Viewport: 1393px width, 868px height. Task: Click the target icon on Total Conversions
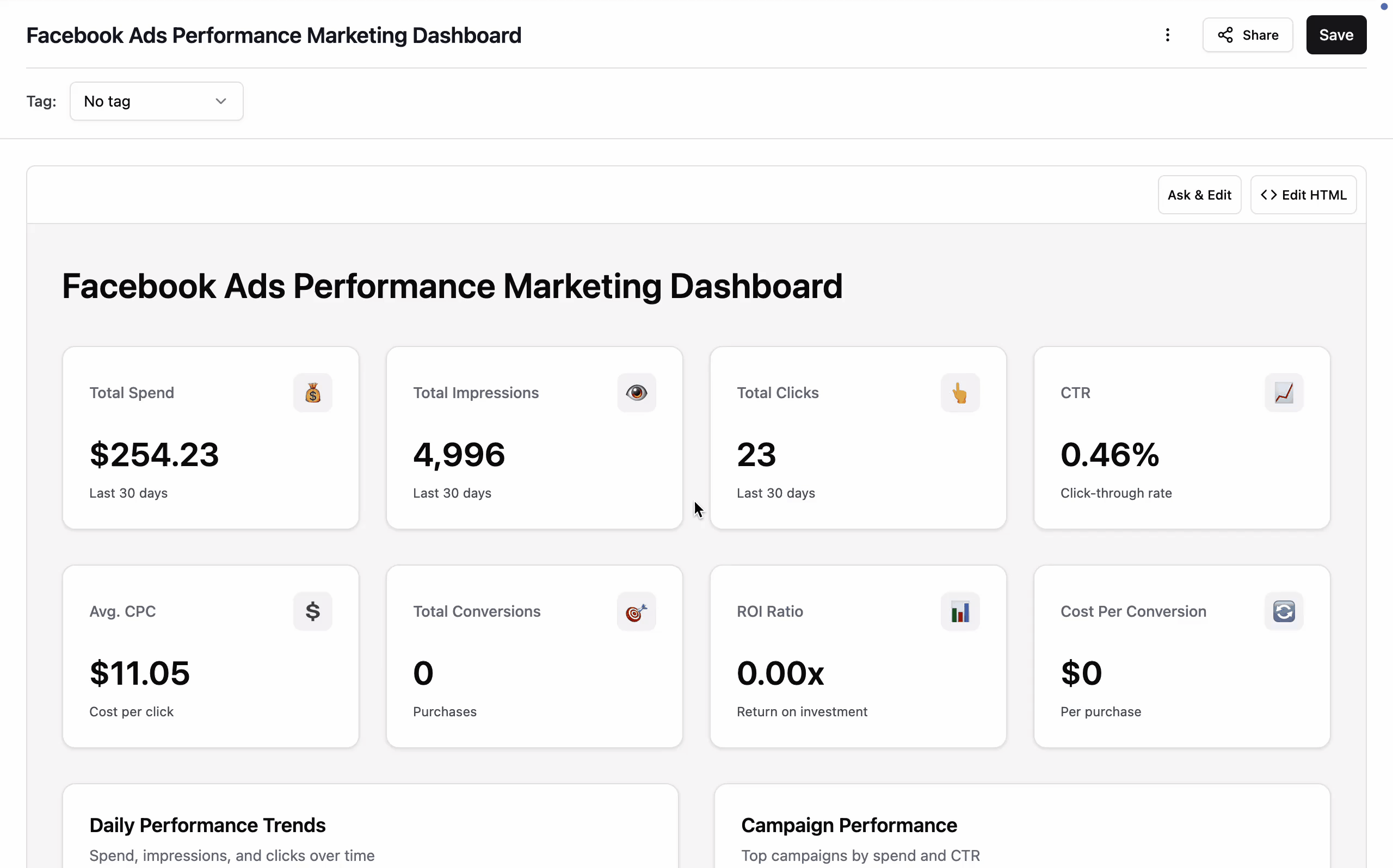(637, 611)
